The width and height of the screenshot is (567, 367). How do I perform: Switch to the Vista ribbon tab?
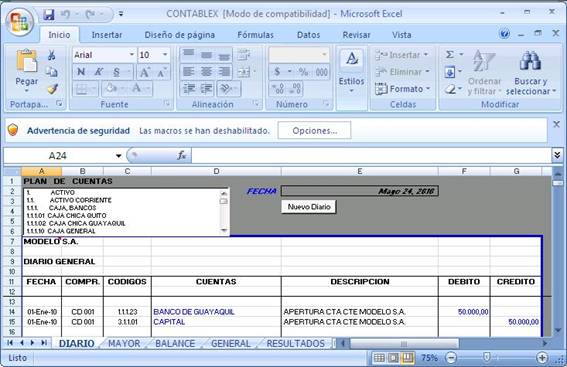pos(402,35)
